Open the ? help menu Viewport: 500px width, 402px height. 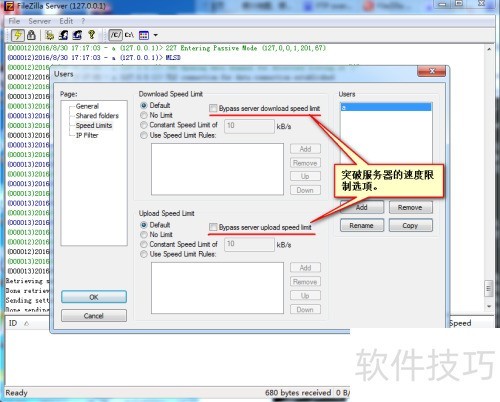[x=83, y=21]
